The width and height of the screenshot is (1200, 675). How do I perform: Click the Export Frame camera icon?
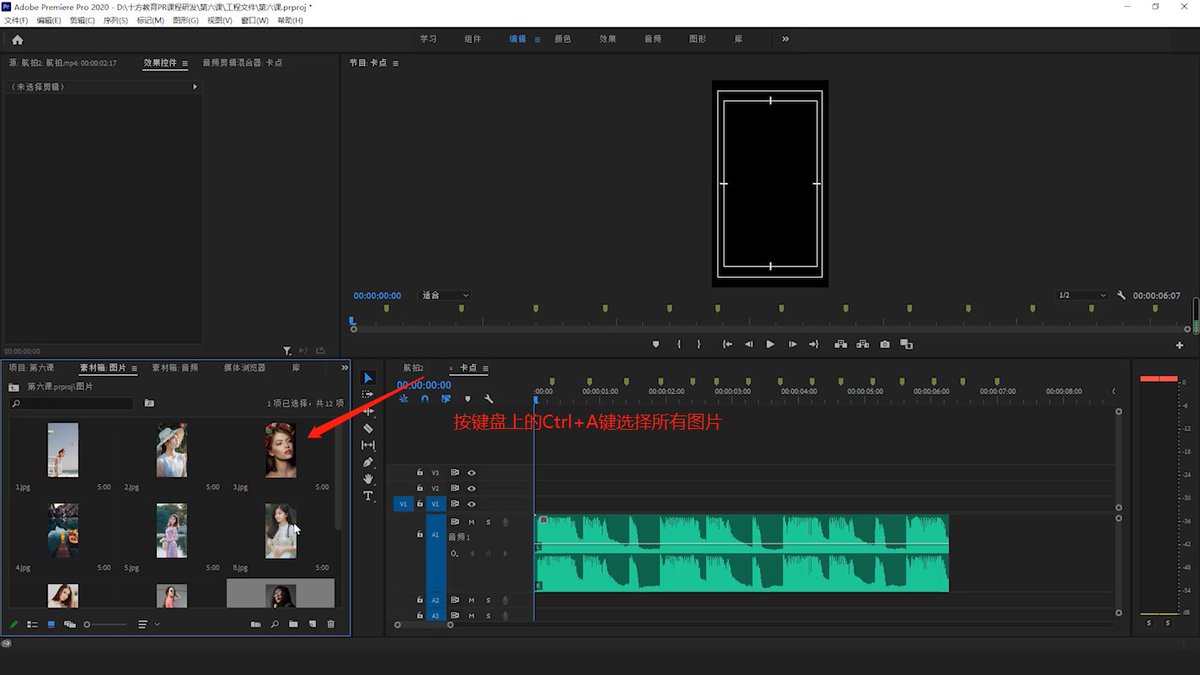click(885, 344)
